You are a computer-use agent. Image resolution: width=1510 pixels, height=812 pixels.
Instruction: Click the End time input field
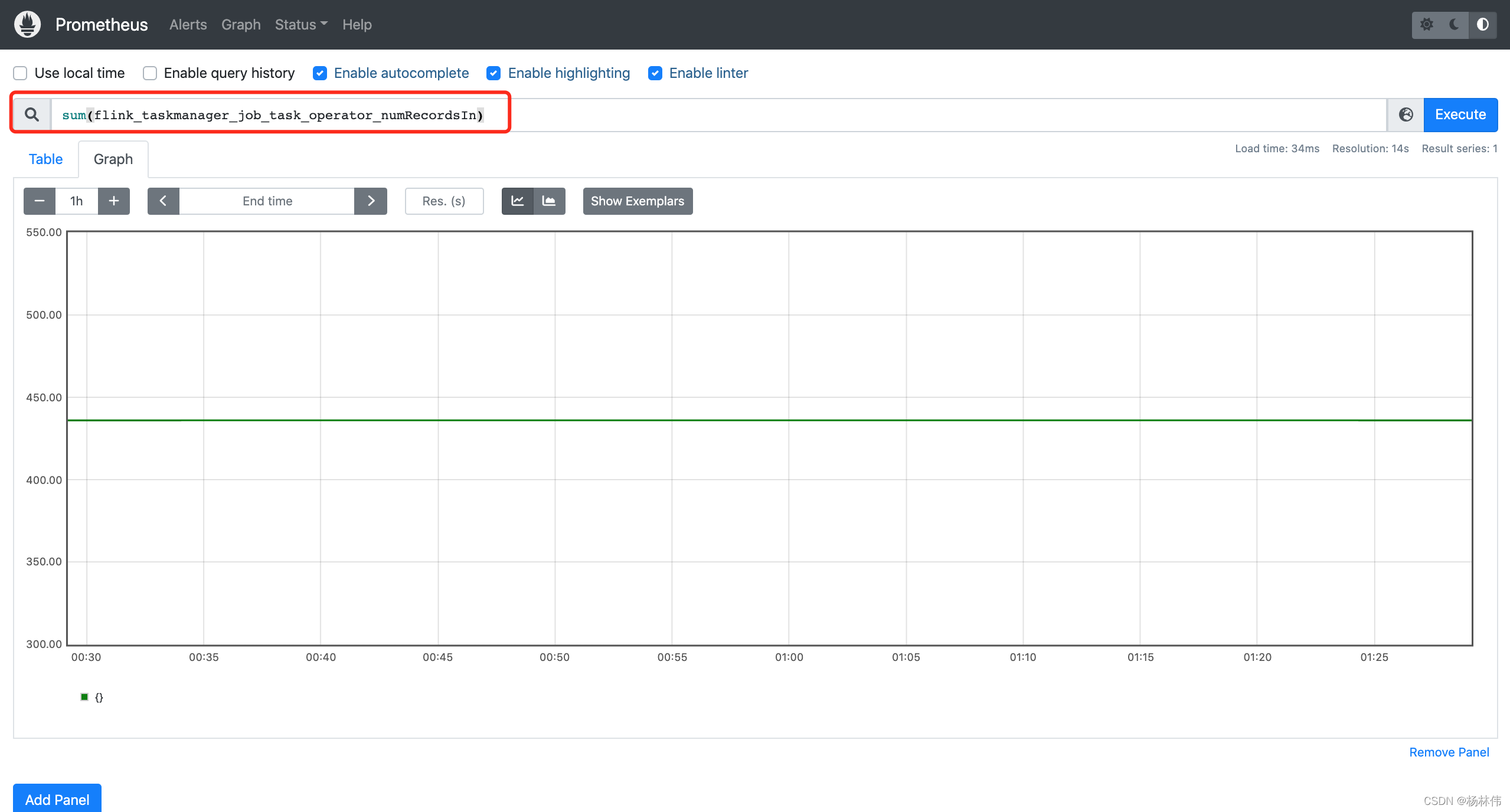click(267, 201)
